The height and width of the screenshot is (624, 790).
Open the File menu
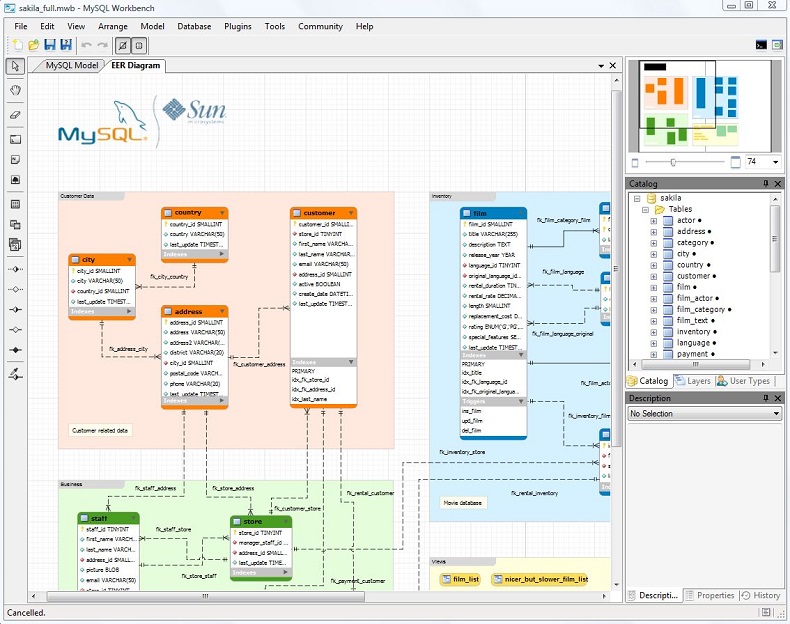(x=21, y=26)
